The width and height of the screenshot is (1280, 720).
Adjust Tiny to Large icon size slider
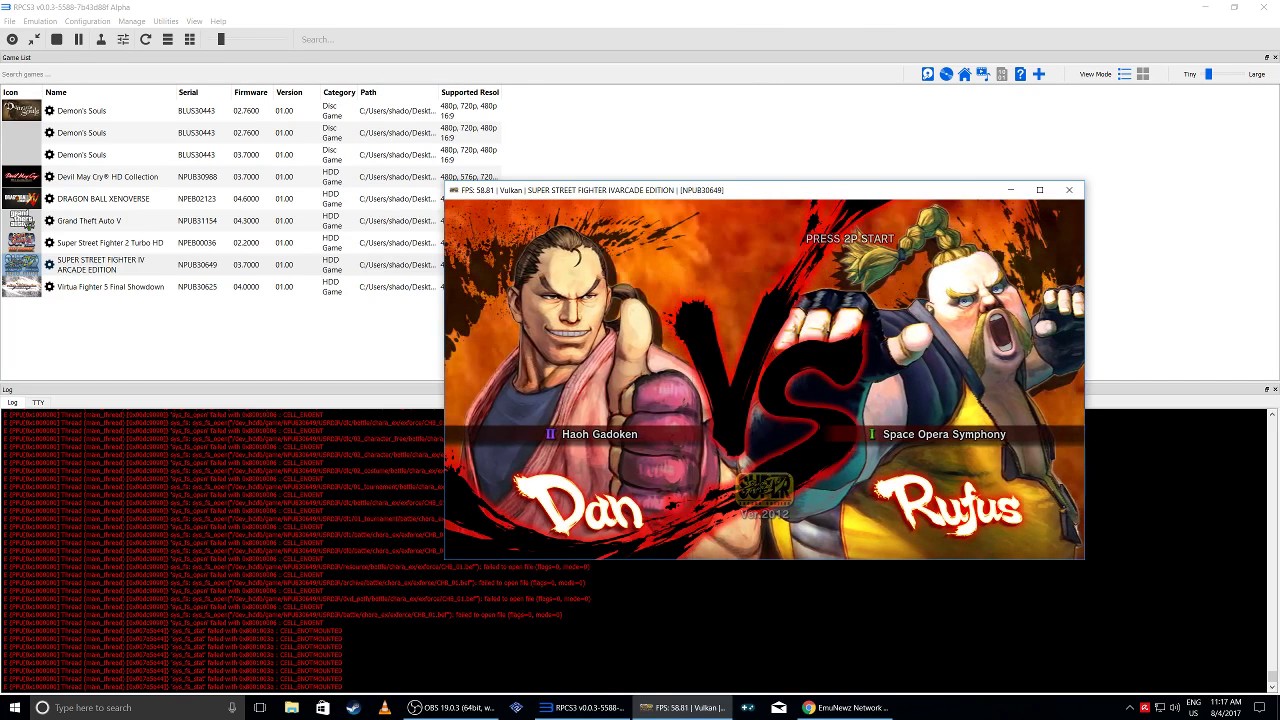click(x=1224, y=74)
